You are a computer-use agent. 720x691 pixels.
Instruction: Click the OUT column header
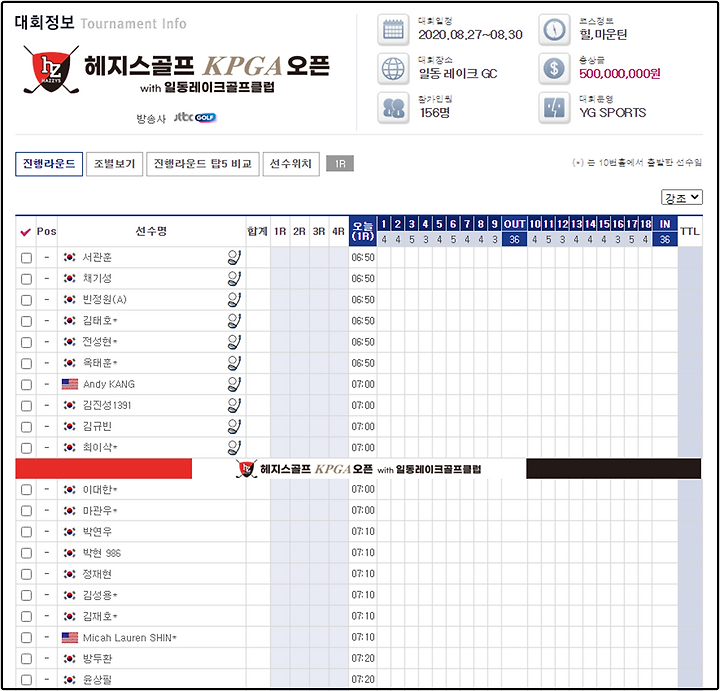(x=514, y=224)
